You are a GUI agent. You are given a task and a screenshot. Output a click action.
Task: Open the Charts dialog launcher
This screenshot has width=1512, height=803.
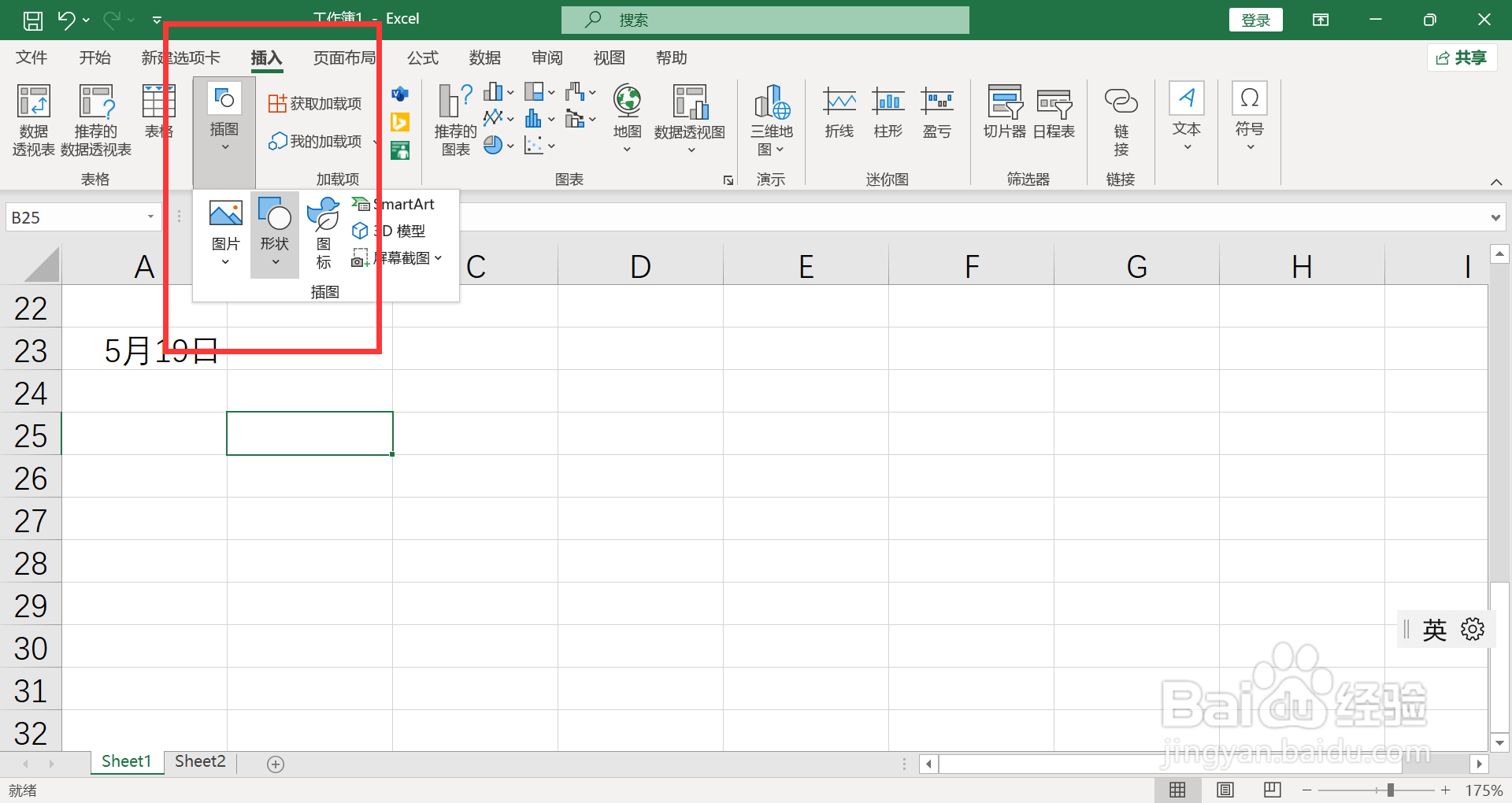(728, 180)
